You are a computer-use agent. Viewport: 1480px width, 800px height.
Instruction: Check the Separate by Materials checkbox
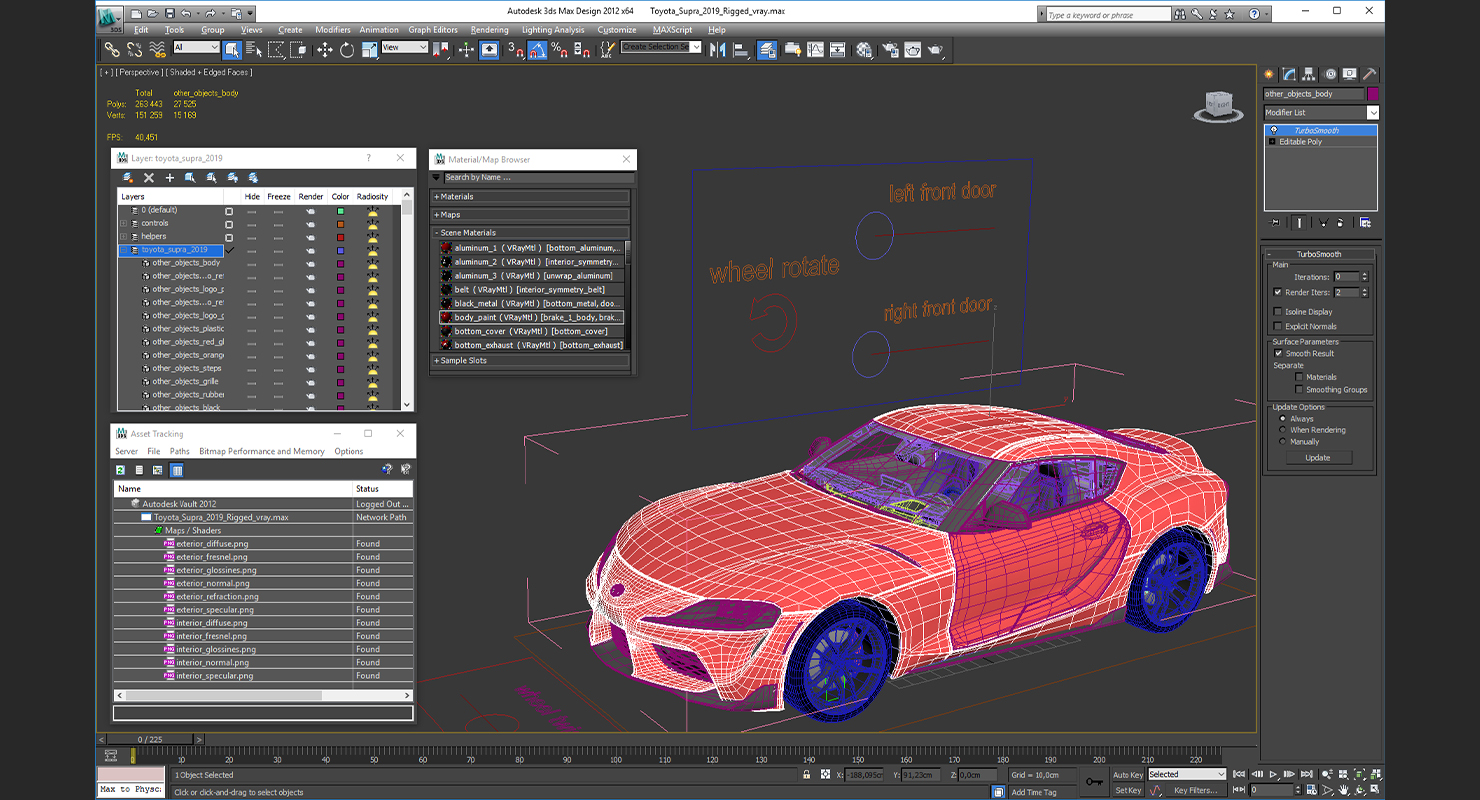click(1299, 377)
